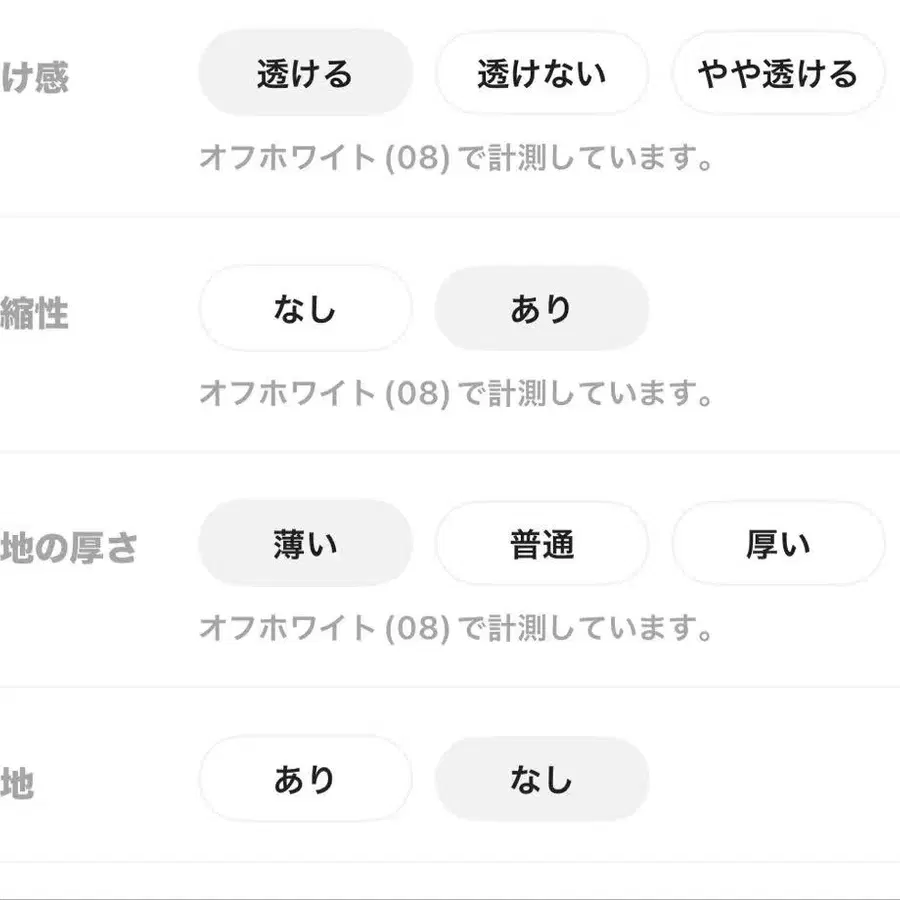Screen dimensions: 900x900
Task: Select あり in the 縮性 stretch row
Action: click(542, 308)
